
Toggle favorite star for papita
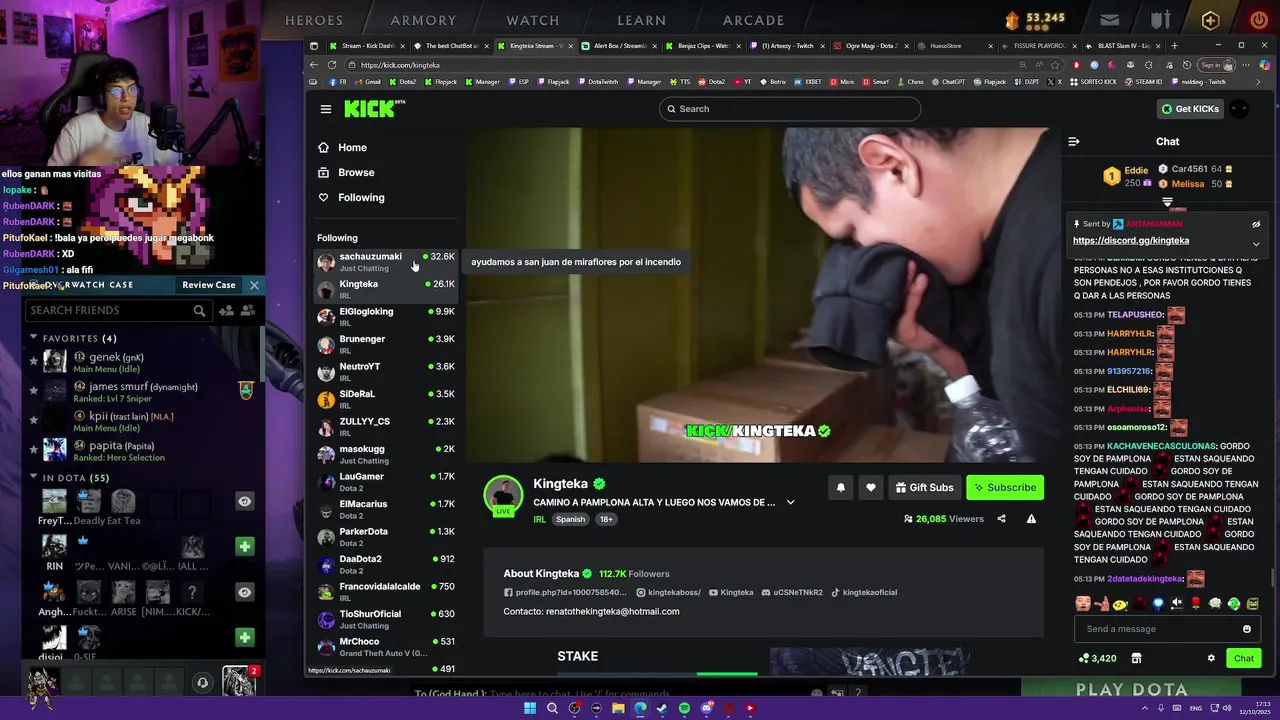coord(33,450)
